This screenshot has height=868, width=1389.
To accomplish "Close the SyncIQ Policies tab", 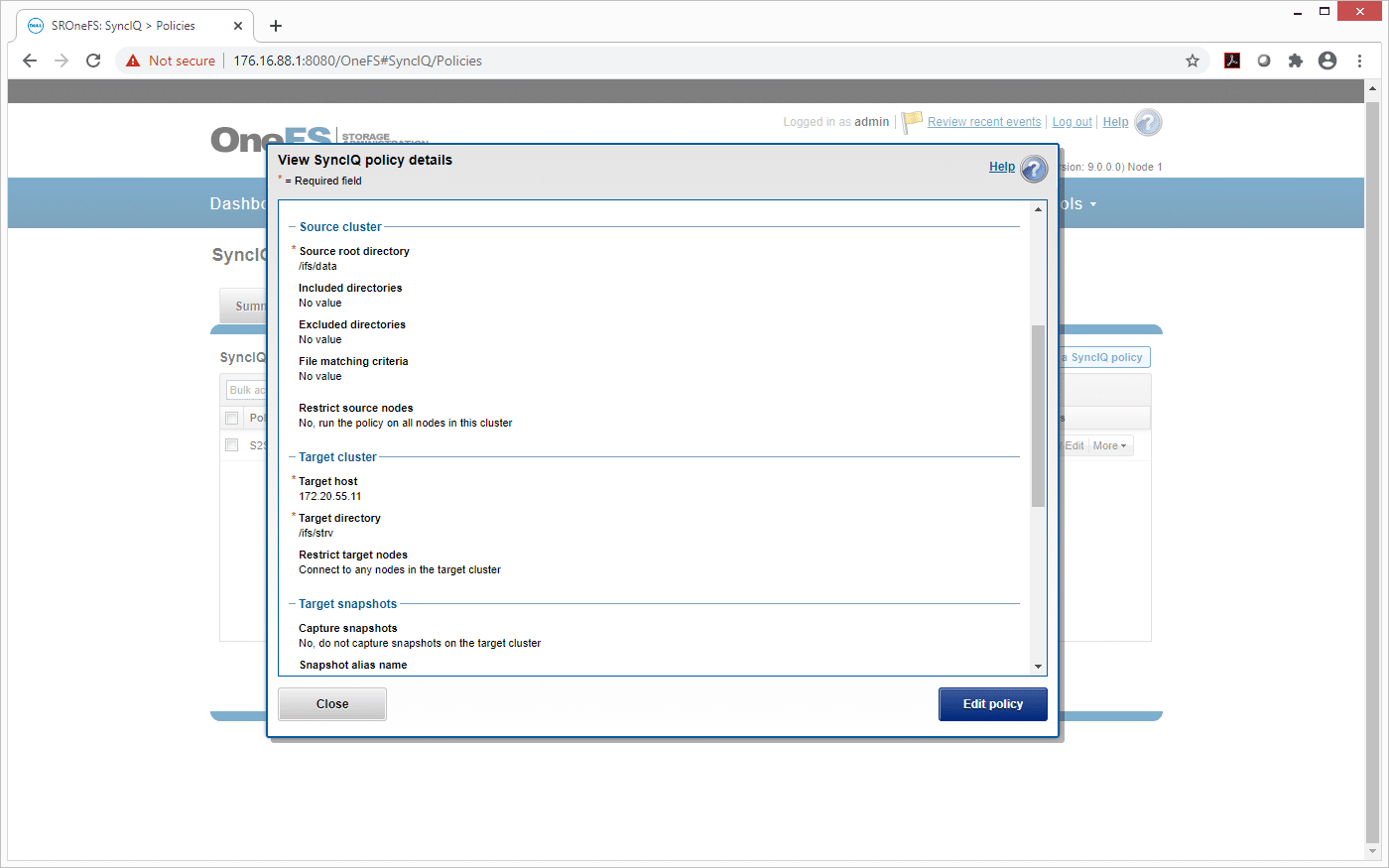I will coord(238,26).
